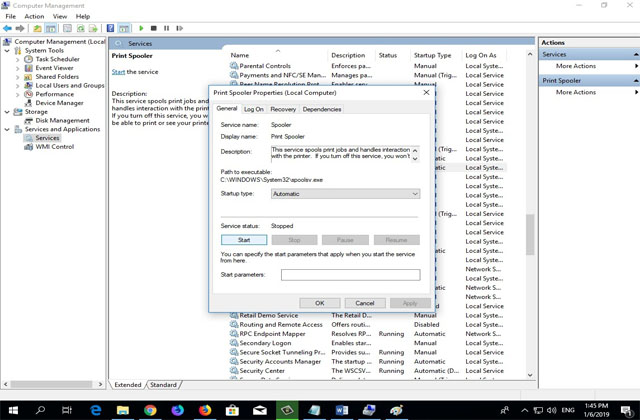
Task: Toggle the Show/Hide Console Tree toolbar icon
Action: [x=51, y=28]
